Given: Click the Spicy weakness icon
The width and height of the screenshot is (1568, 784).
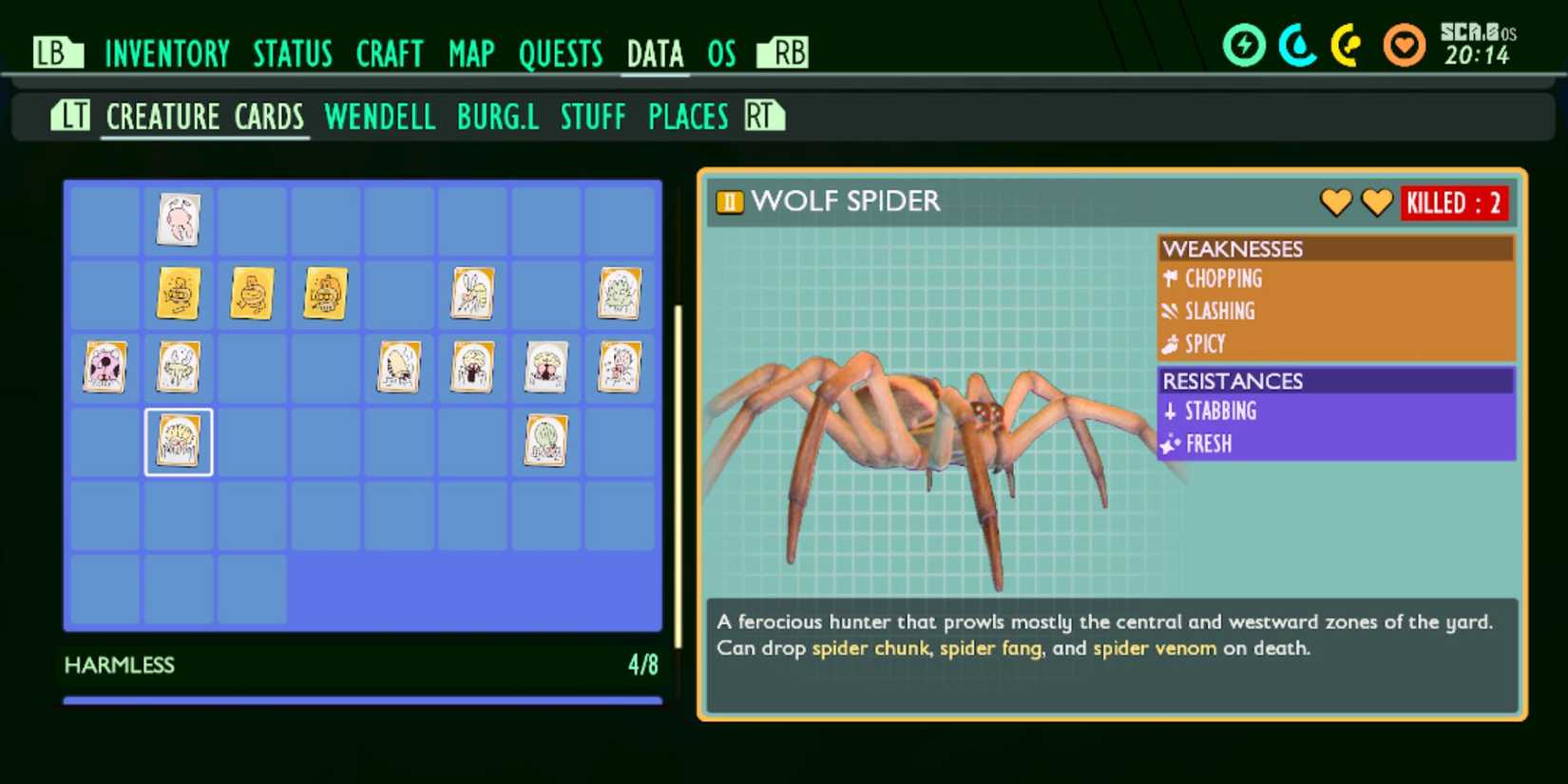Looking at the screenshot, I should coord(1171,344).
